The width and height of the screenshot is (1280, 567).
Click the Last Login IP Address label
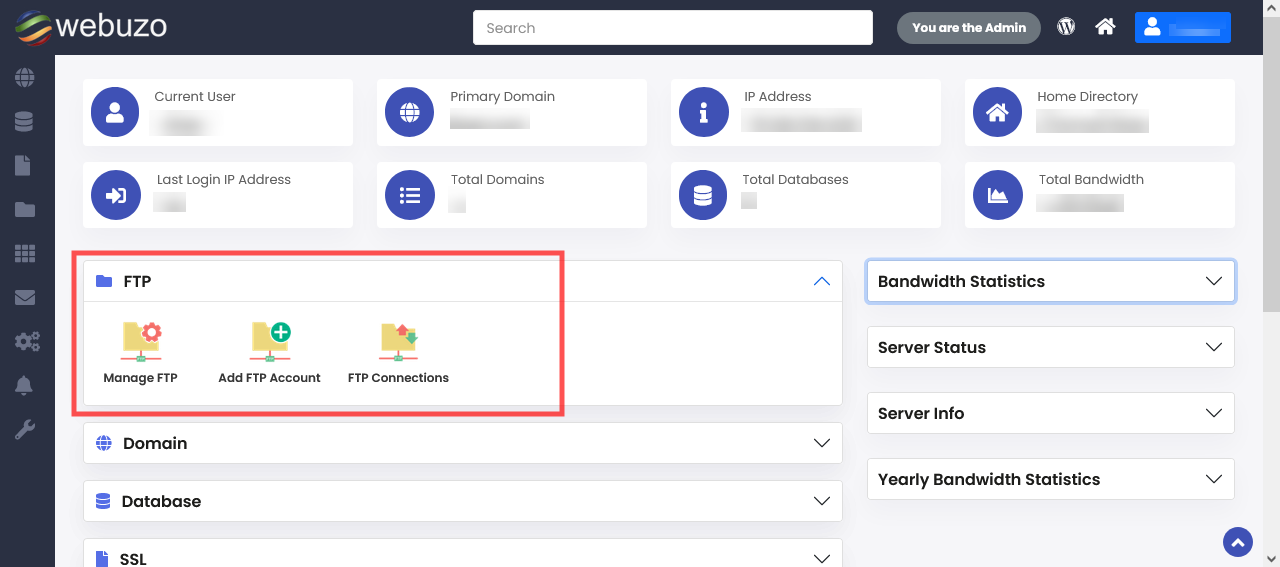coord(224,180)
